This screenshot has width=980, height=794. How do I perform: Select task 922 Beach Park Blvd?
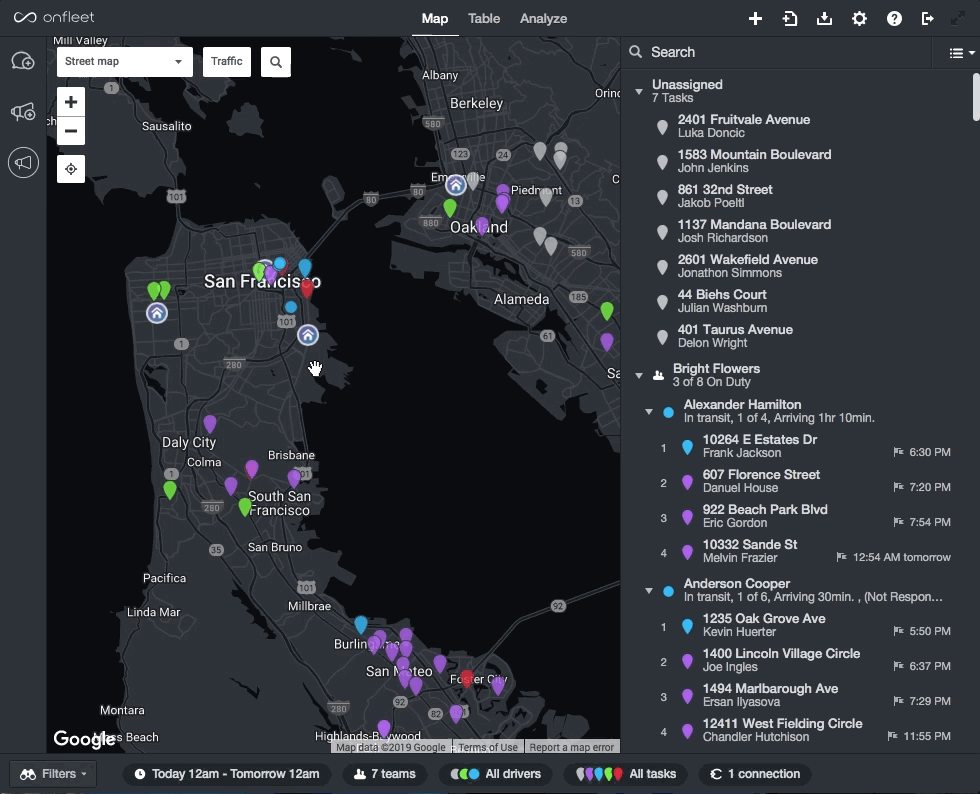point(806,516)
